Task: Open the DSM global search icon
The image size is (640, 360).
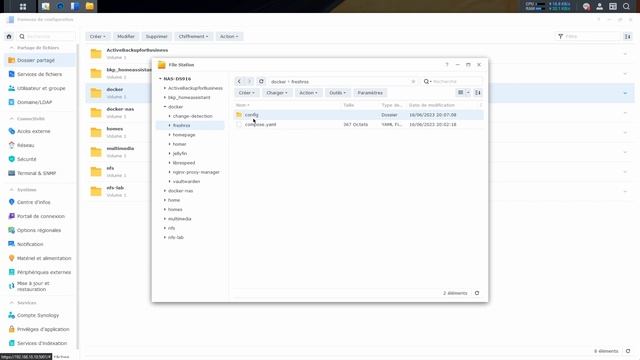Action: 626,7
